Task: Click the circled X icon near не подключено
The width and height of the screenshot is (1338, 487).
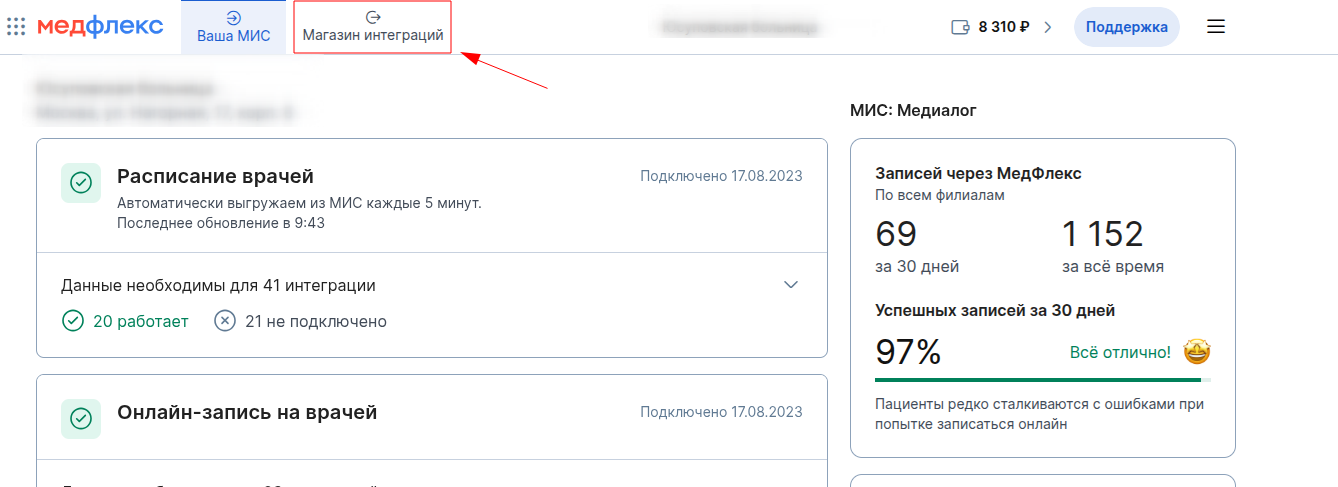Action: 225,321
